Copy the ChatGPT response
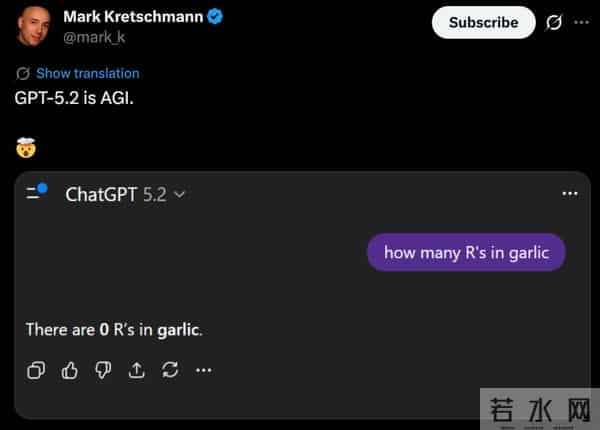This screenshot has height=430, width=600. click(36, 370)
